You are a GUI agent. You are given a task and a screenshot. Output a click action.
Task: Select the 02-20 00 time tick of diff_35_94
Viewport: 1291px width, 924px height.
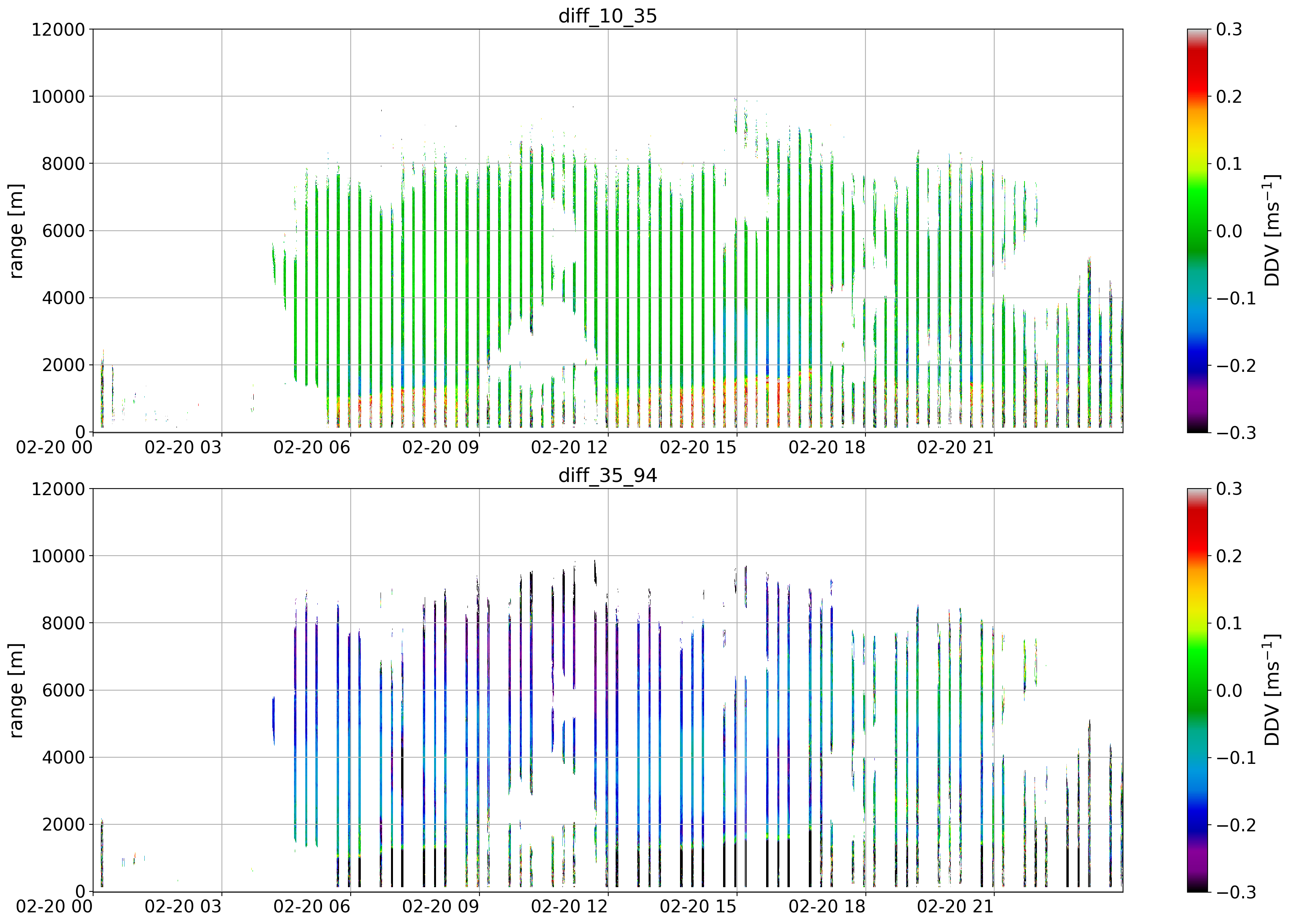[x=54, y=907]
